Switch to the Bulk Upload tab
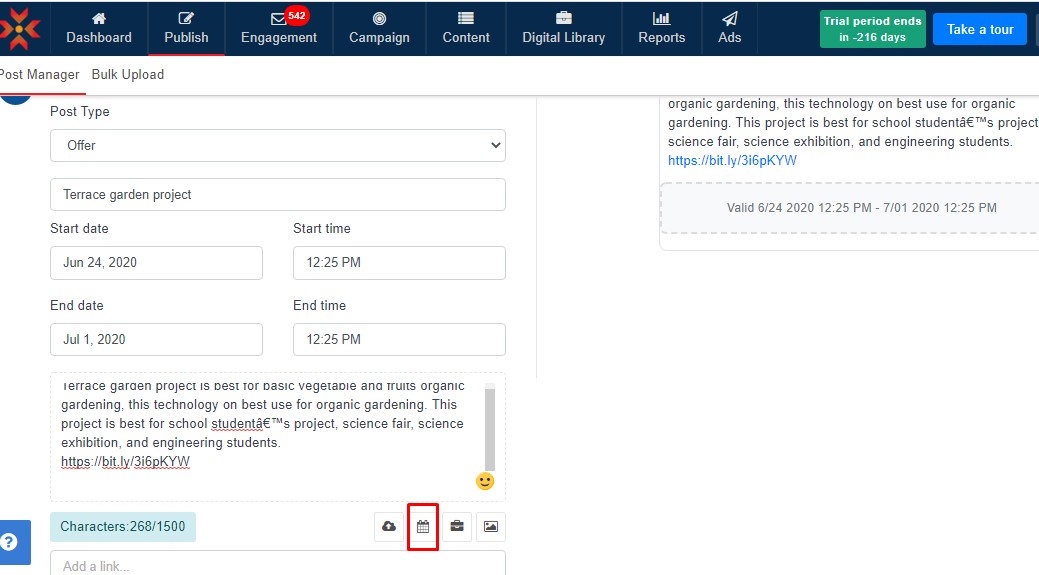Screen dimensions: 1039x575 coord(128,75)
